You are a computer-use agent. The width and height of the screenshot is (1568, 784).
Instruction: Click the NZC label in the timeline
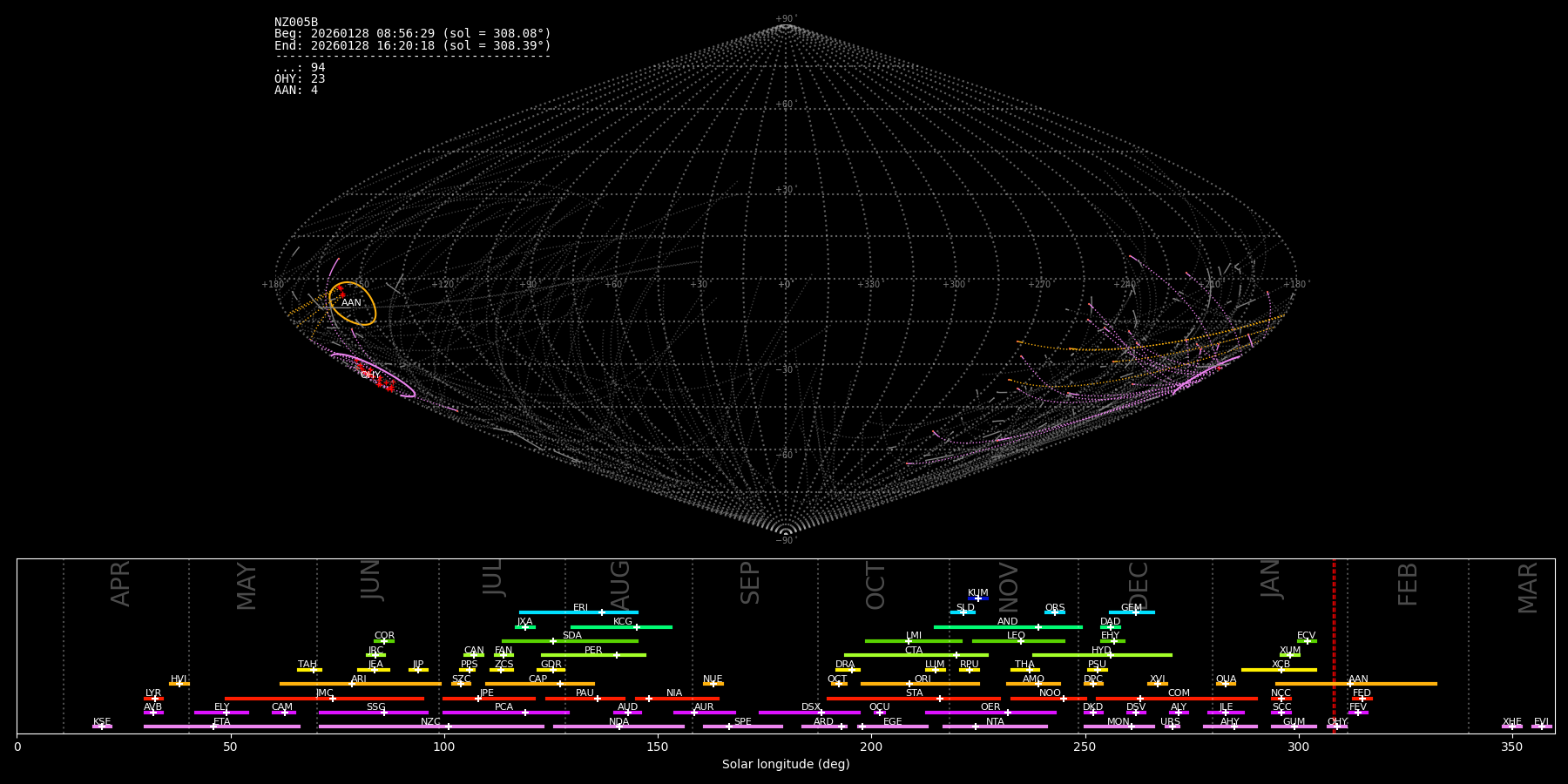(430, 722)
